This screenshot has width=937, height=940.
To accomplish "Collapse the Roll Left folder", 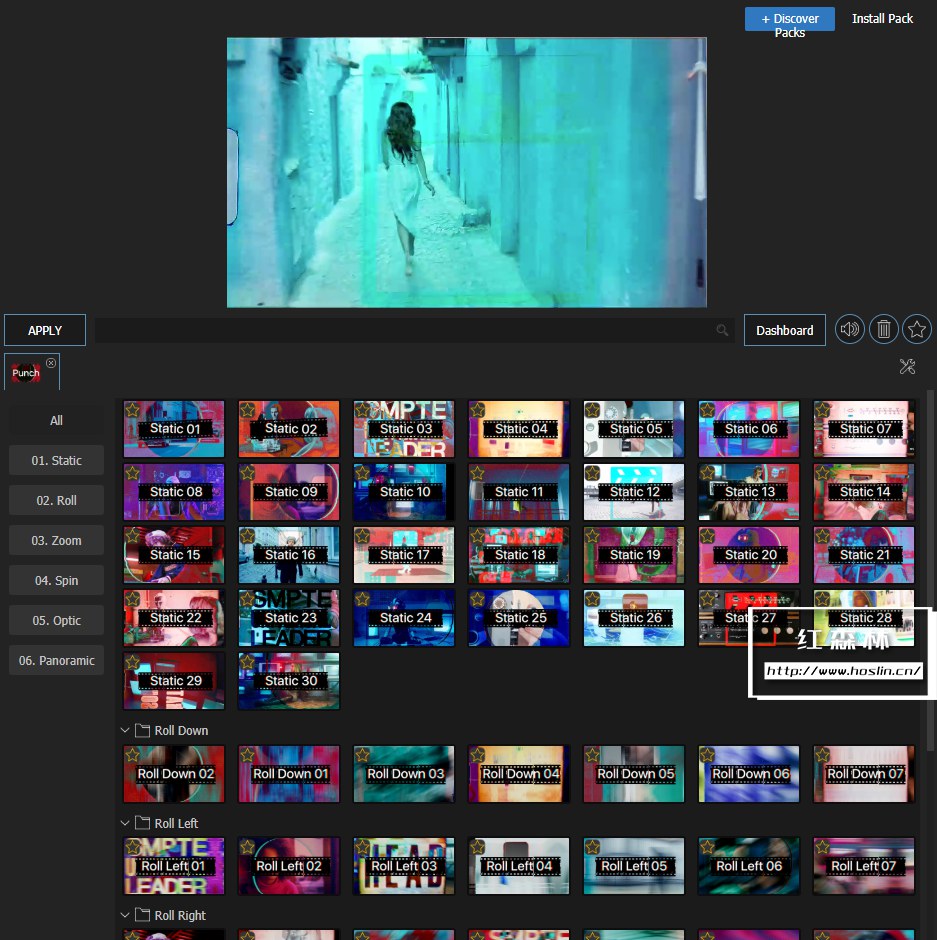I will (x=125, y=823).
